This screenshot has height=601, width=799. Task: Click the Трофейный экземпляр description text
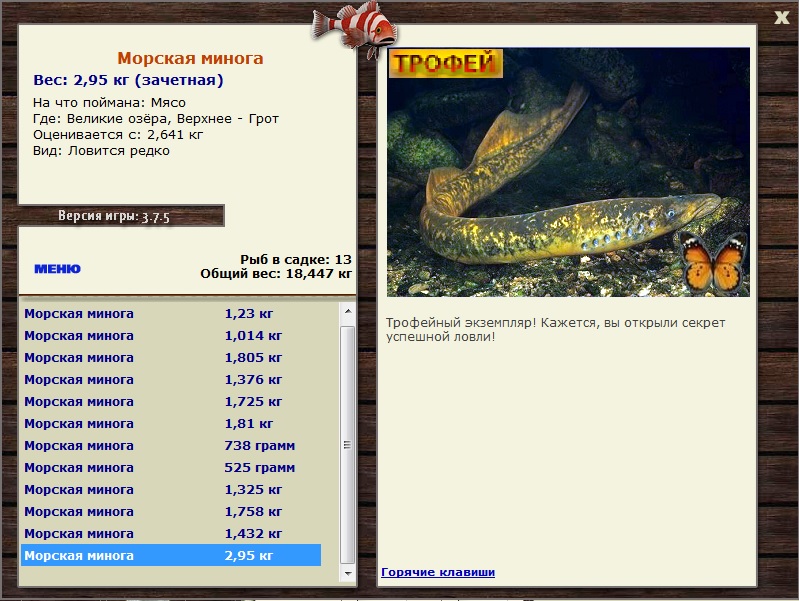[x=555, y=329]
